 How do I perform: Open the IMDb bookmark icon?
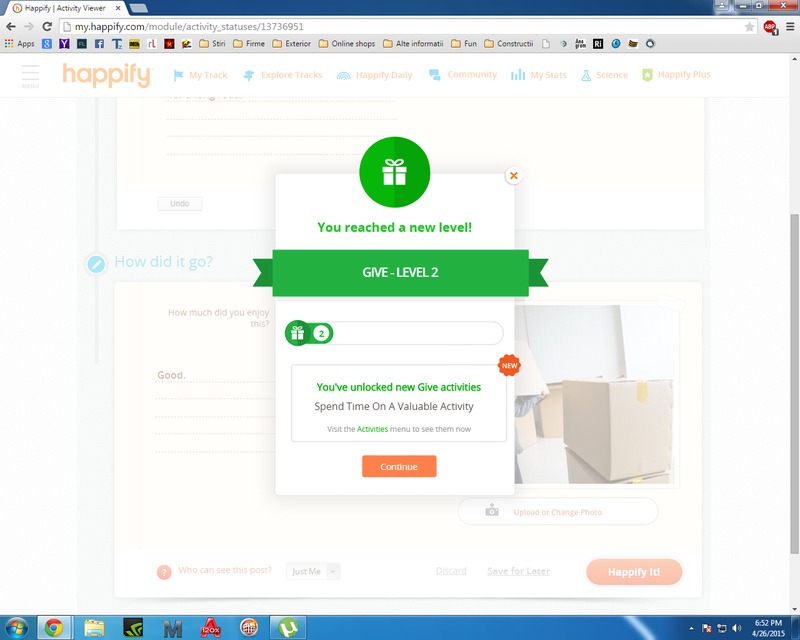pos(134,44)
